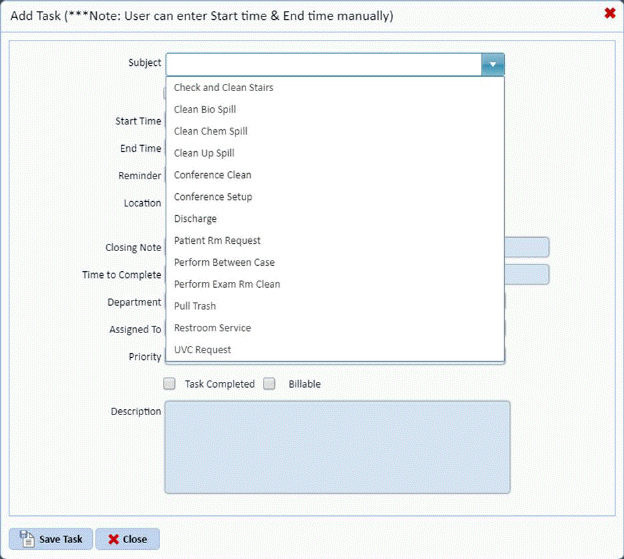Pick the 'Discharge' subject

click(x=195, y=219)
